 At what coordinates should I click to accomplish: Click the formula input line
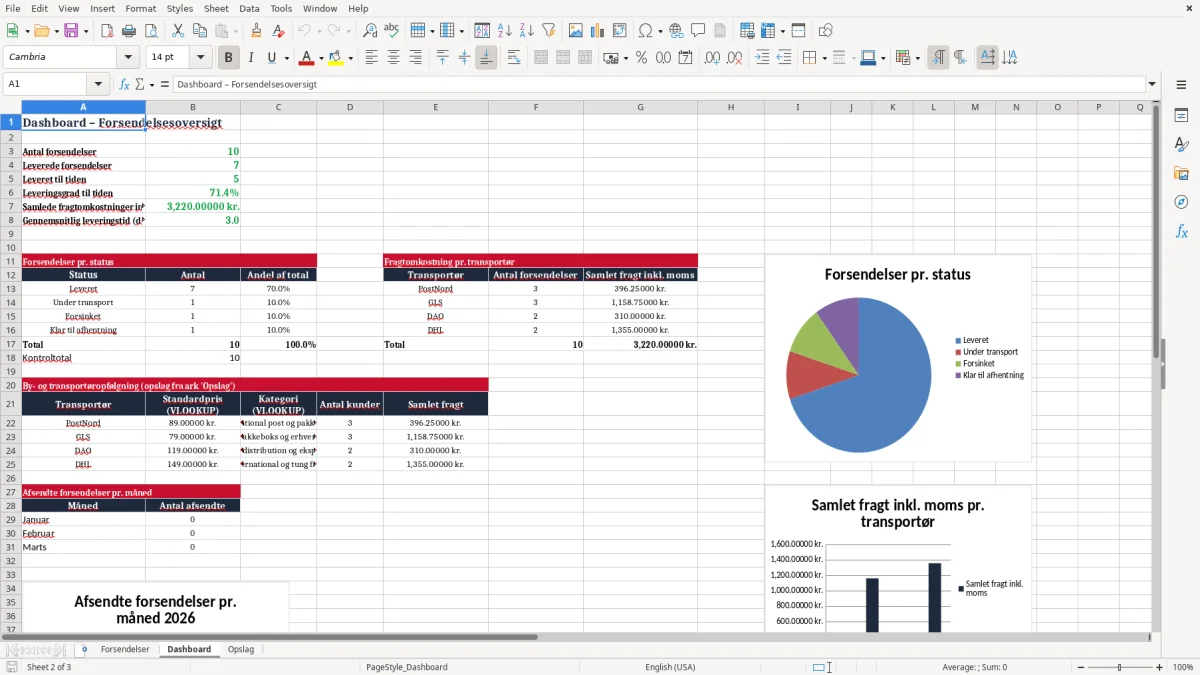pyautogui.click(x=658, y=84)
